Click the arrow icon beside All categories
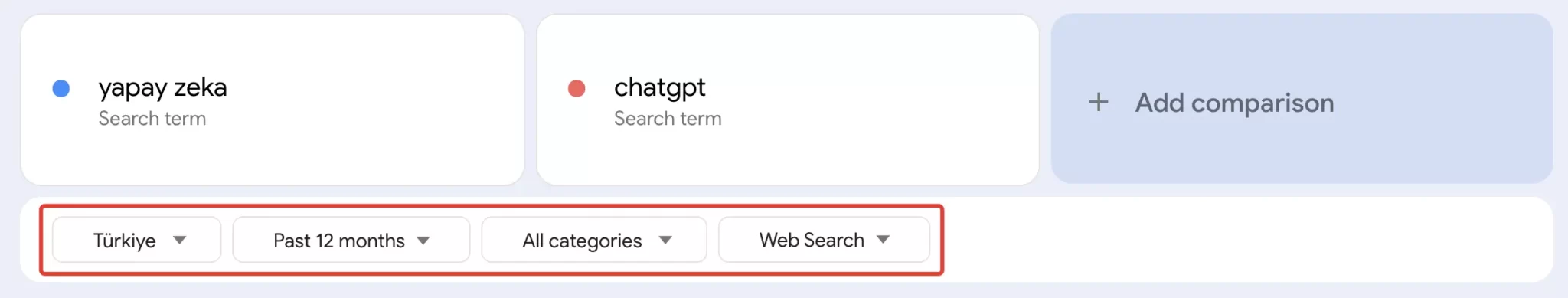This screenshot has width=1568, height=298. pos(665,240)
